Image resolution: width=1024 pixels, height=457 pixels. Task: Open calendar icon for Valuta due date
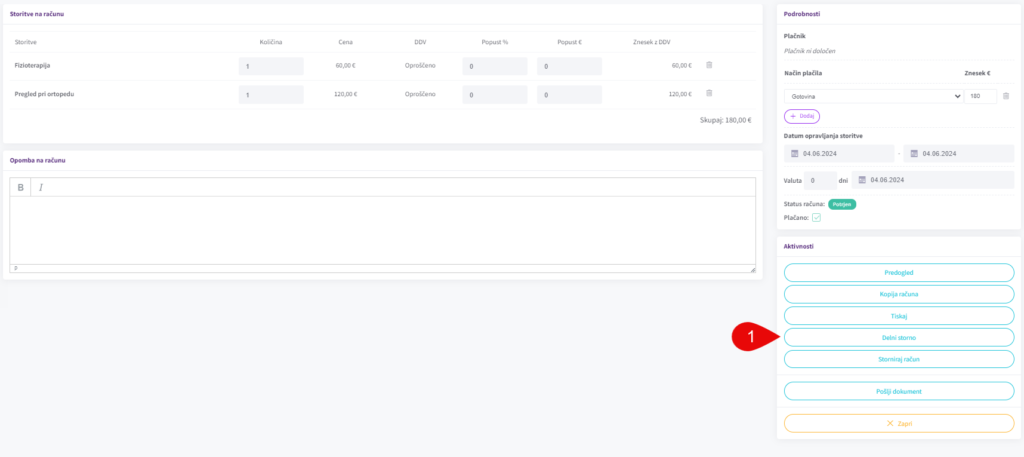[x=860, y=180]
